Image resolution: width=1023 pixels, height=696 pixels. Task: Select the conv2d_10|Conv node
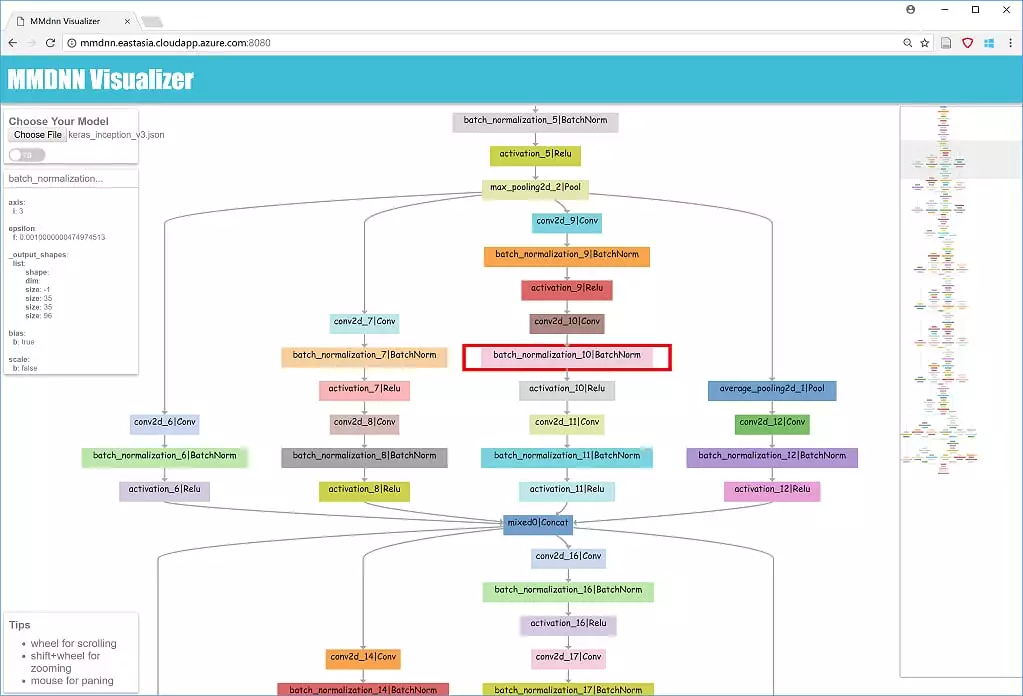pyautogui.click(x=567, y=323)
